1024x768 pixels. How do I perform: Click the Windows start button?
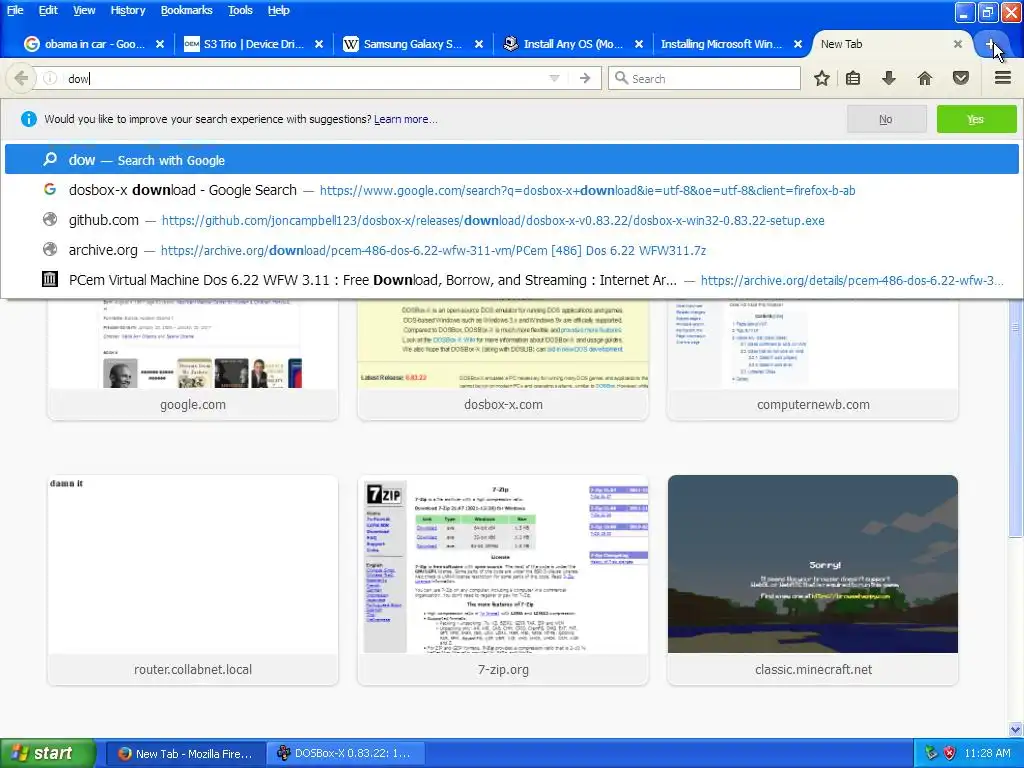(48, 753)
